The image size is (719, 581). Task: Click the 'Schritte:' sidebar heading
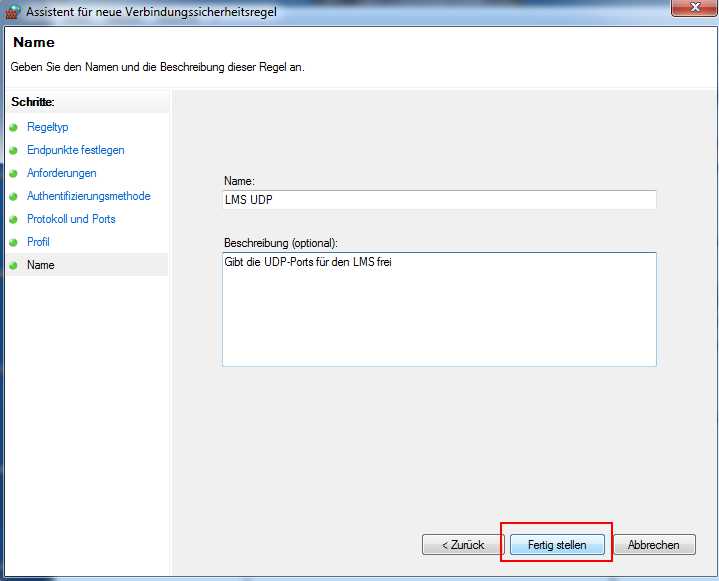click(x=33, y=101)
